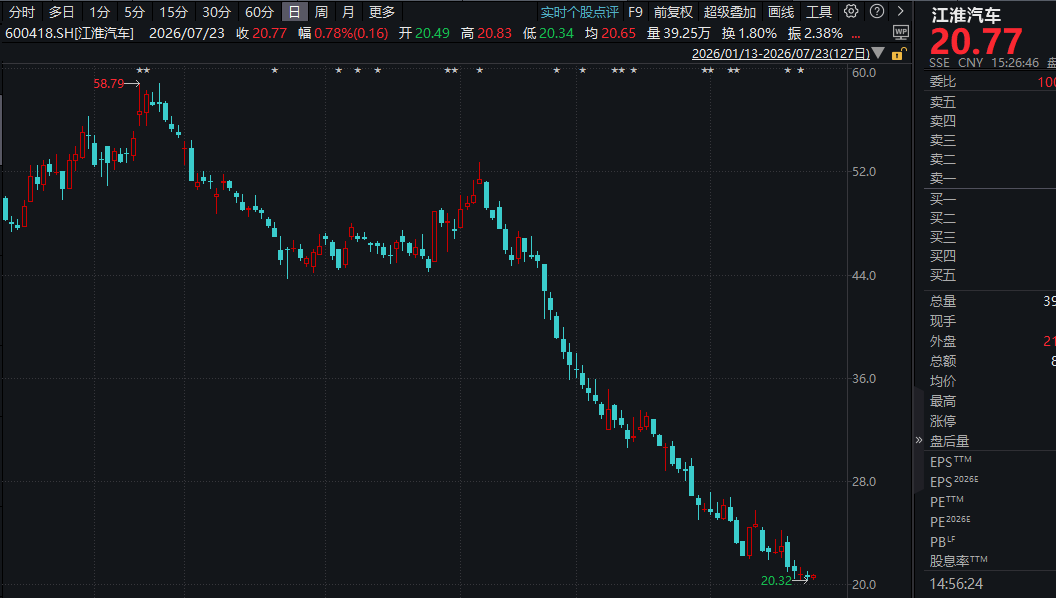The image size is (1056, 598).
Task: Select the 卖一 ask level row
Action: 989,178
